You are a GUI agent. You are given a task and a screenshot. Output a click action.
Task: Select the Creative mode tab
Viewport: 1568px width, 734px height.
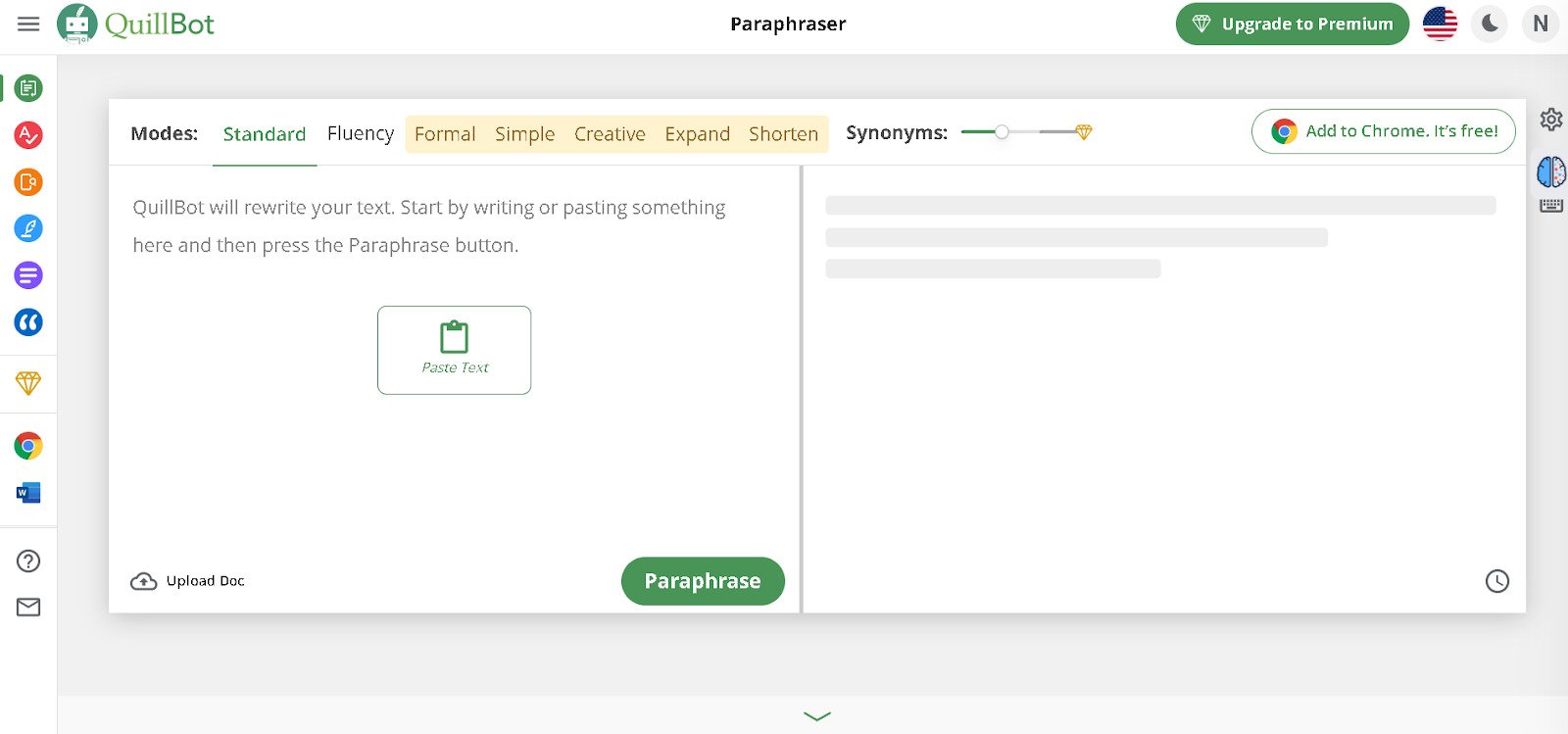pos(610,134)
